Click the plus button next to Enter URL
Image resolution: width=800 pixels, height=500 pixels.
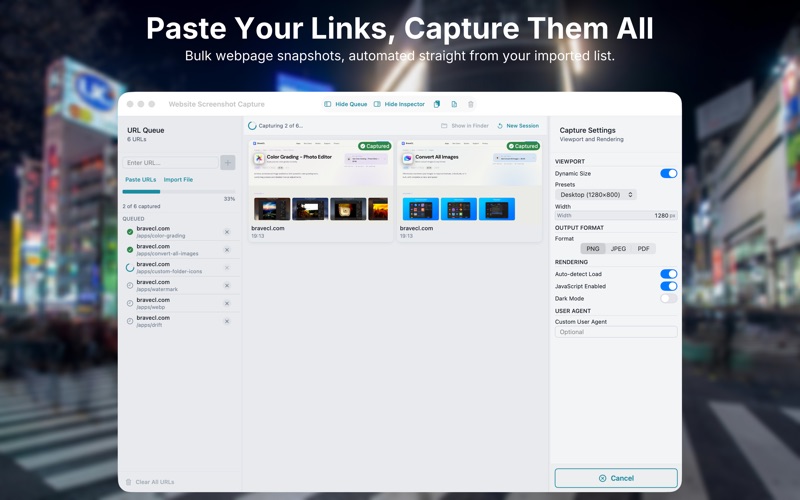point(228,163)
